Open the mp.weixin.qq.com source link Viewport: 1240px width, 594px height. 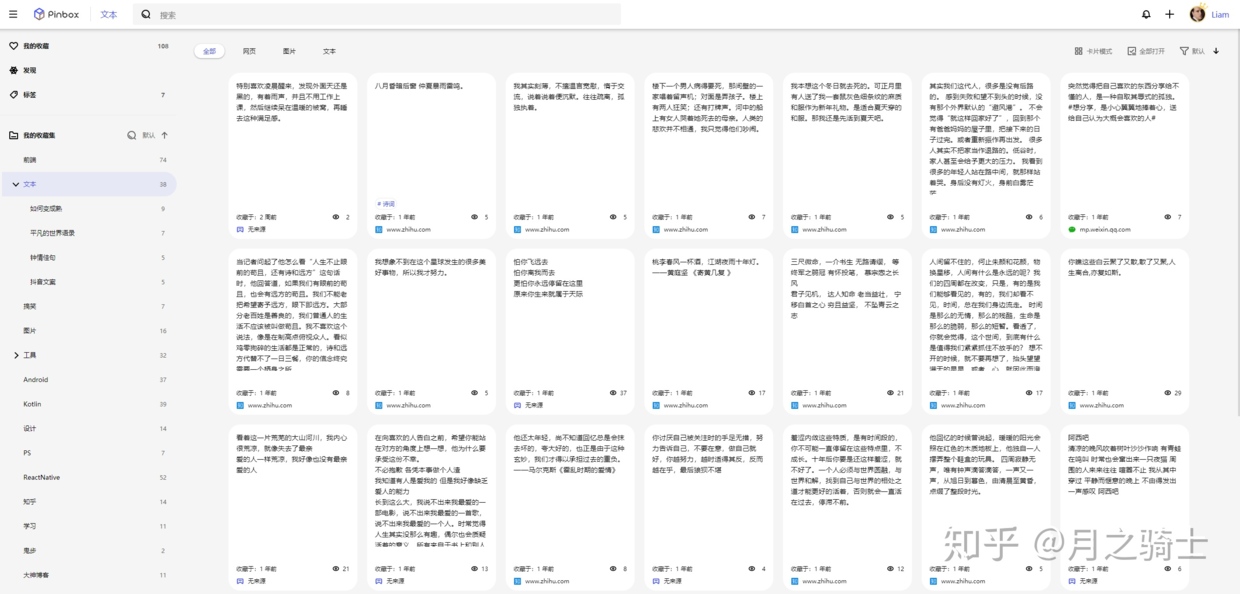coord(1105,229)
